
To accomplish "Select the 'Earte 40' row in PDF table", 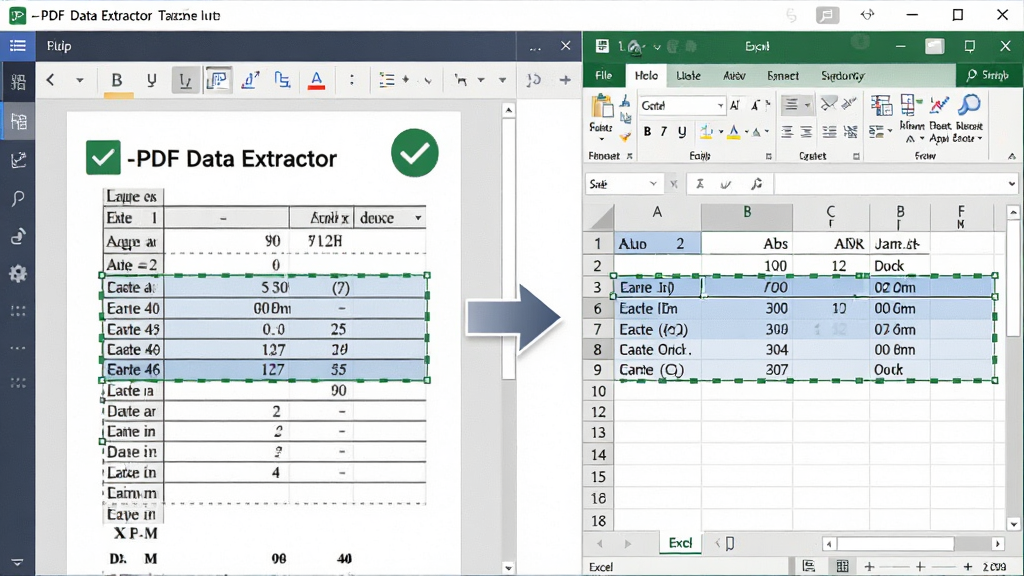I will pos(264,308).
